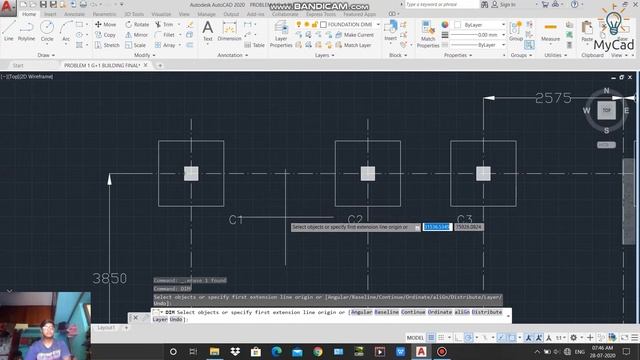Switch to the Parametric ribbon tab
This screenshot has height=360, width=640.
point(104,14)
